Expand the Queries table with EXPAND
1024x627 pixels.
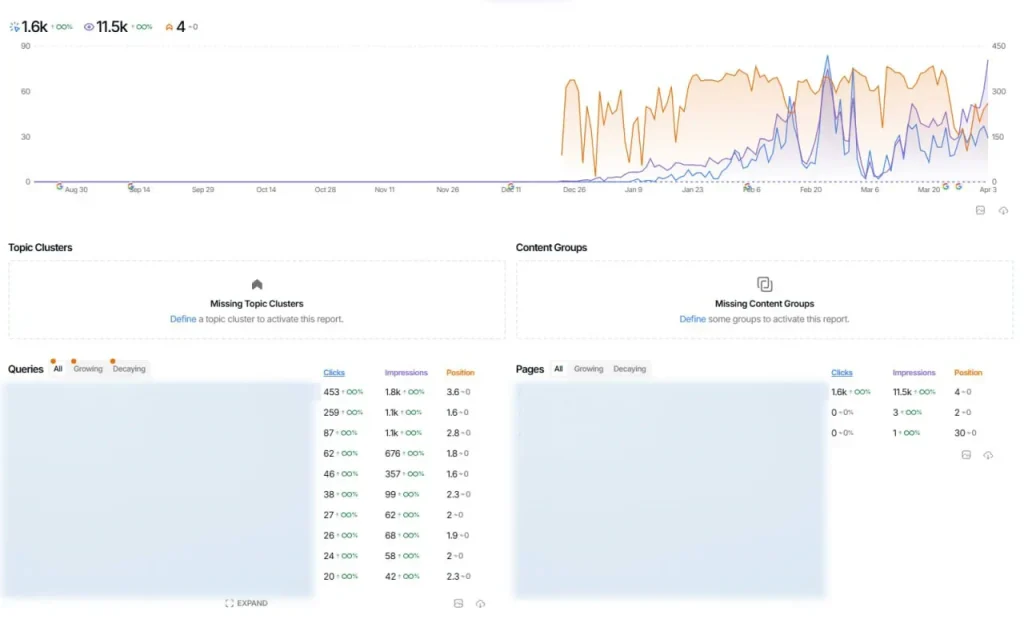tap(247, 603)
